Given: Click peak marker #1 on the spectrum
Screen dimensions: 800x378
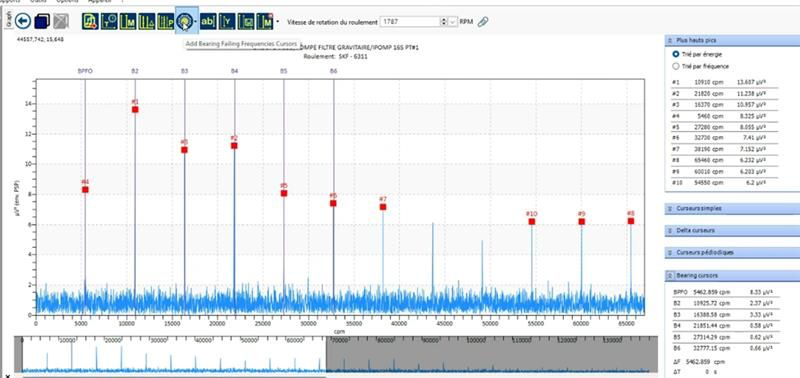Looking at the screenshot, I should (135, 110).
